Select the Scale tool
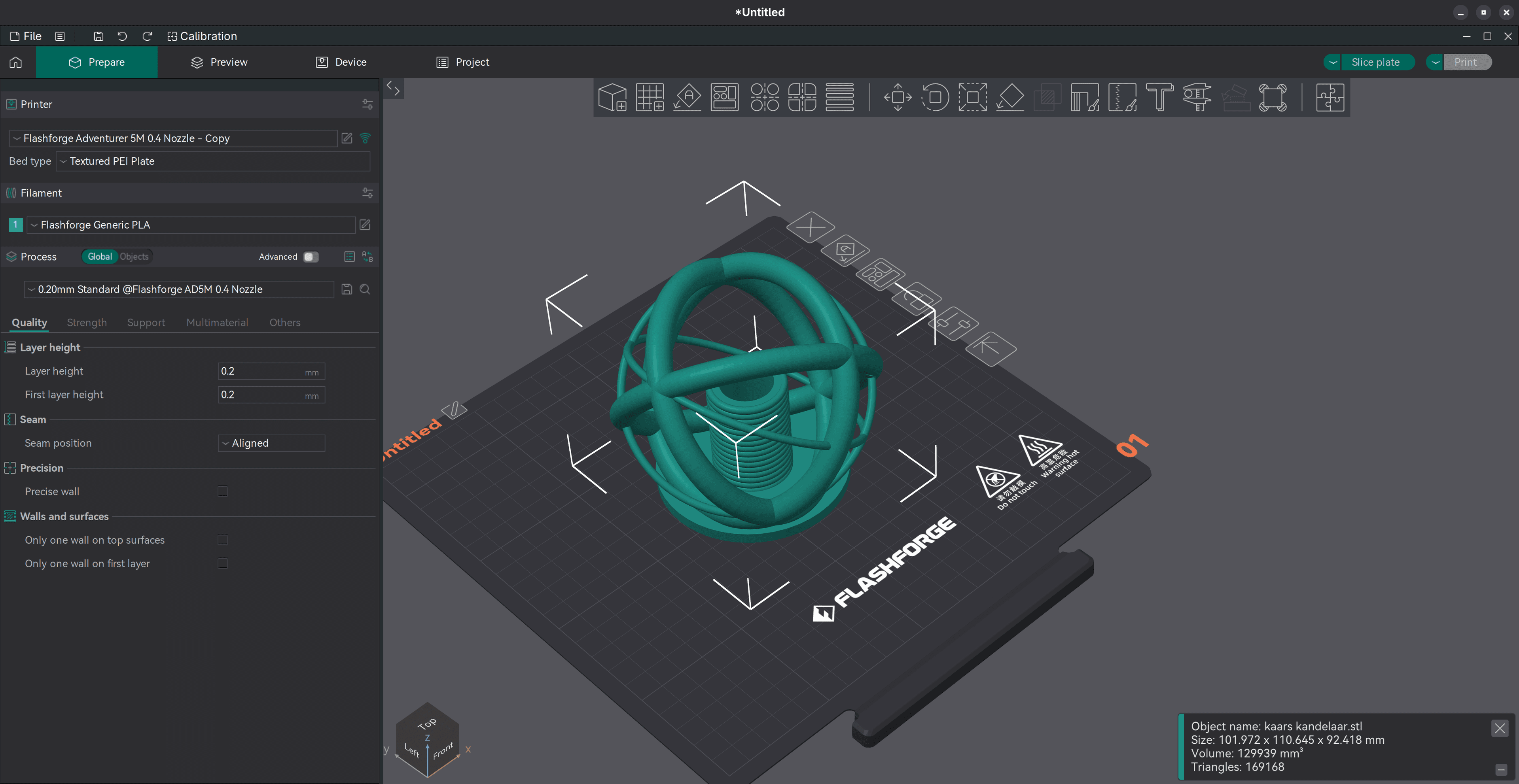 tap(972, 97)
